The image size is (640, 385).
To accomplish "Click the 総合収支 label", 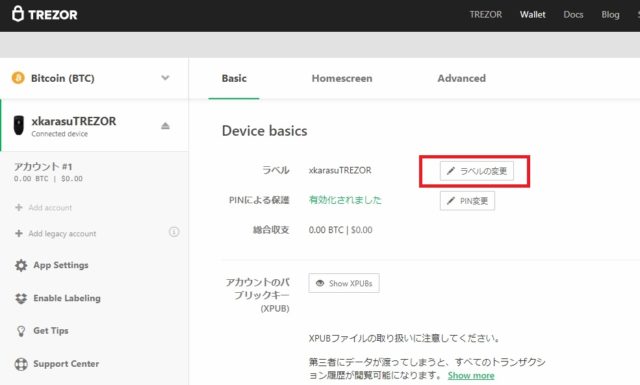I will coord(271,230).
